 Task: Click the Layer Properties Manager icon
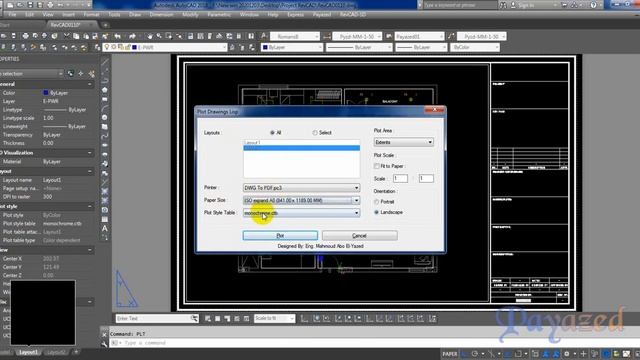(98, 47)
